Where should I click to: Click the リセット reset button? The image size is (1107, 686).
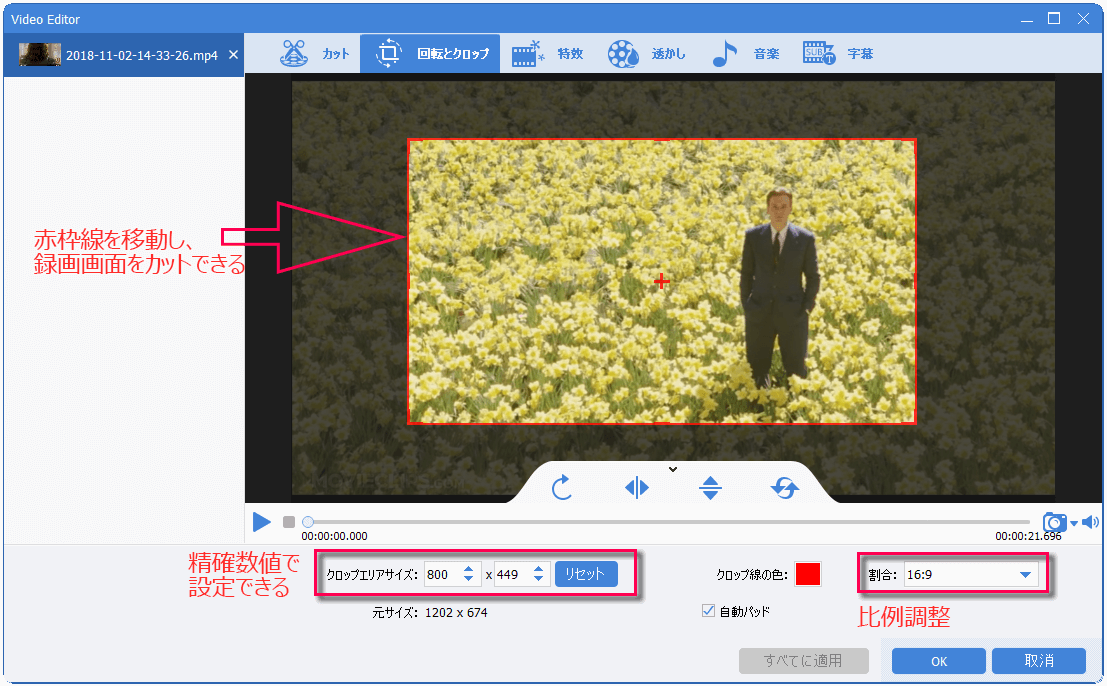pos(586,574)
